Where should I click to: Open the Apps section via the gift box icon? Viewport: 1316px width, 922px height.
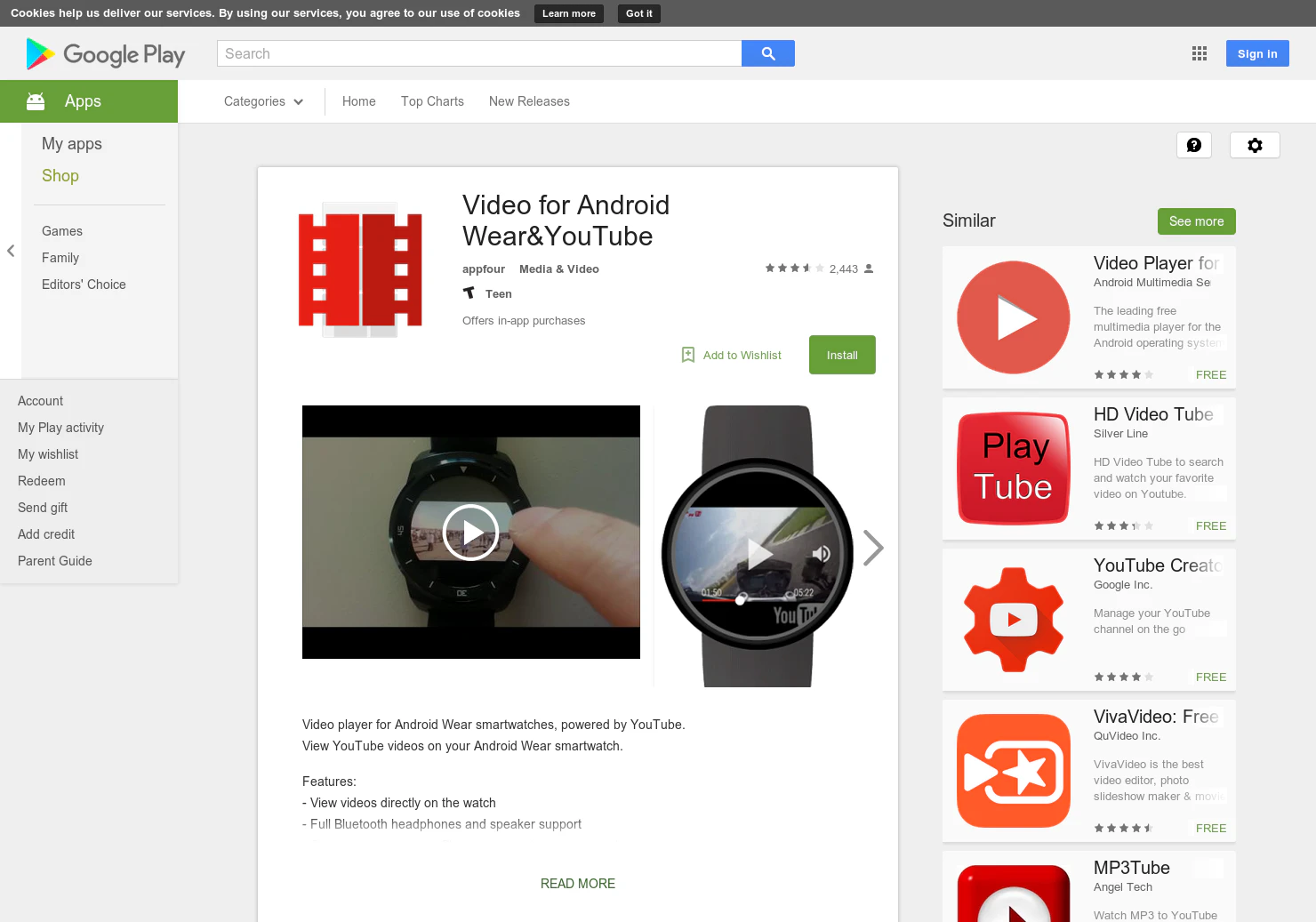coord(36,100)
